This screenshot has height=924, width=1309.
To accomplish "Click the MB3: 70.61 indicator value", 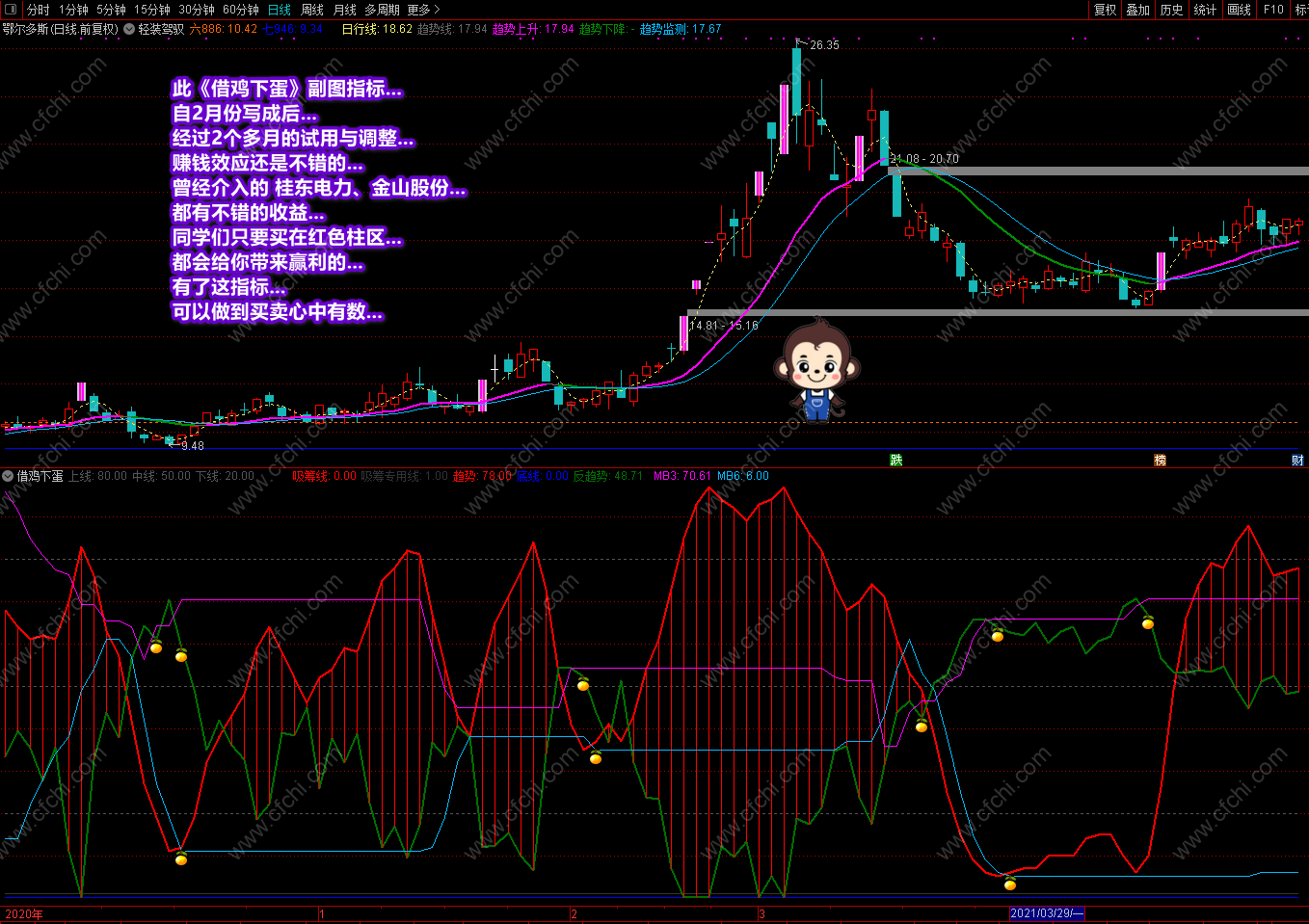I will pos(682,476).
